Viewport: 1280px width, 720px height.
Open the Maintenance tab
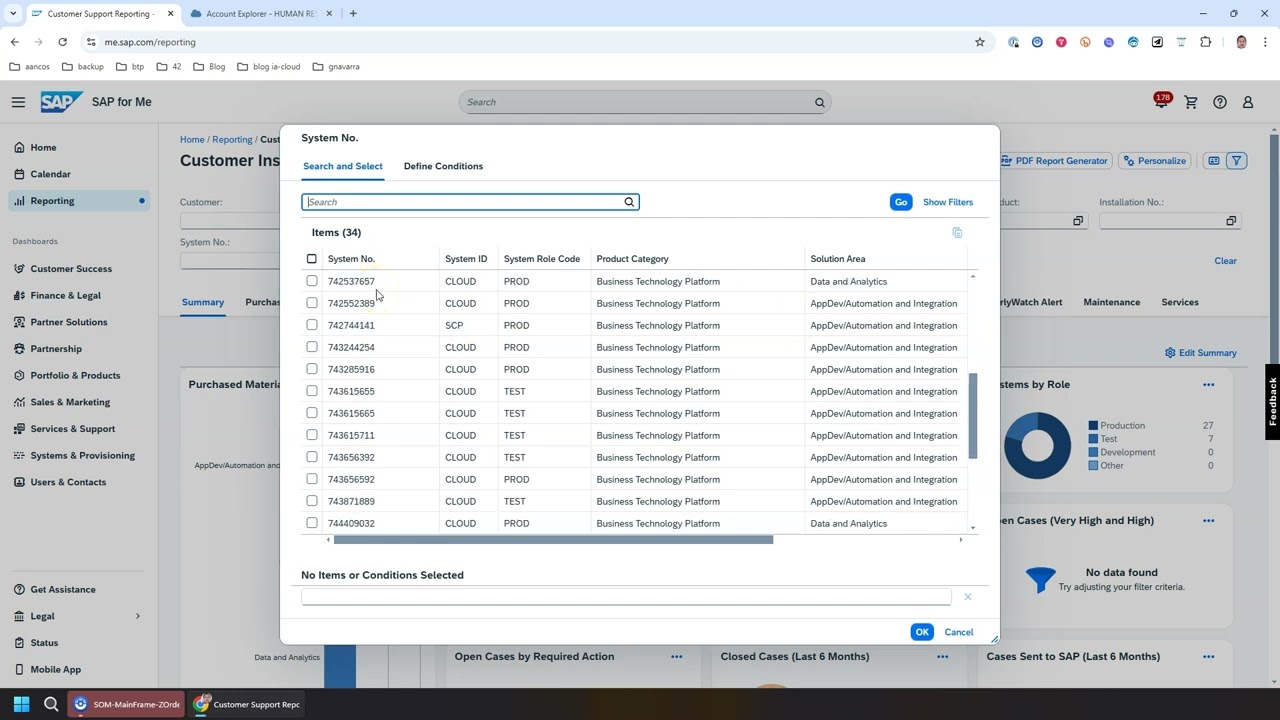coord(1111,302)
